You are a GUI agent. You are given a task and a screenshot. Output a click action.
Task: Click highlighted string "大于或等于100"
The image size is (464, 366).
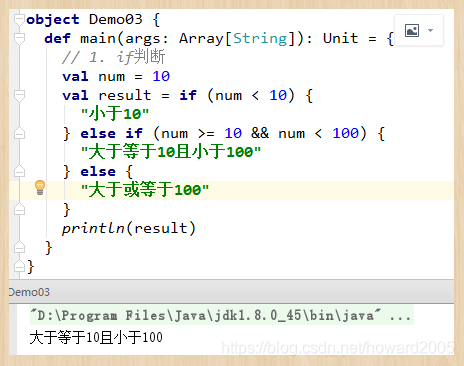[145, 190]
